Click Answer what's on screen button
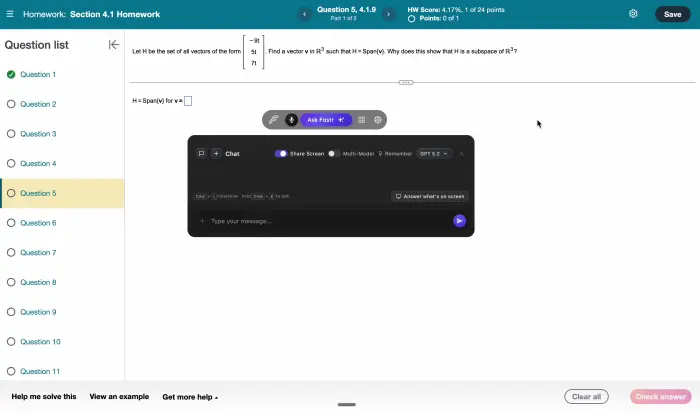The width and height of the screenshot is (700, 413). coord(430,196)
